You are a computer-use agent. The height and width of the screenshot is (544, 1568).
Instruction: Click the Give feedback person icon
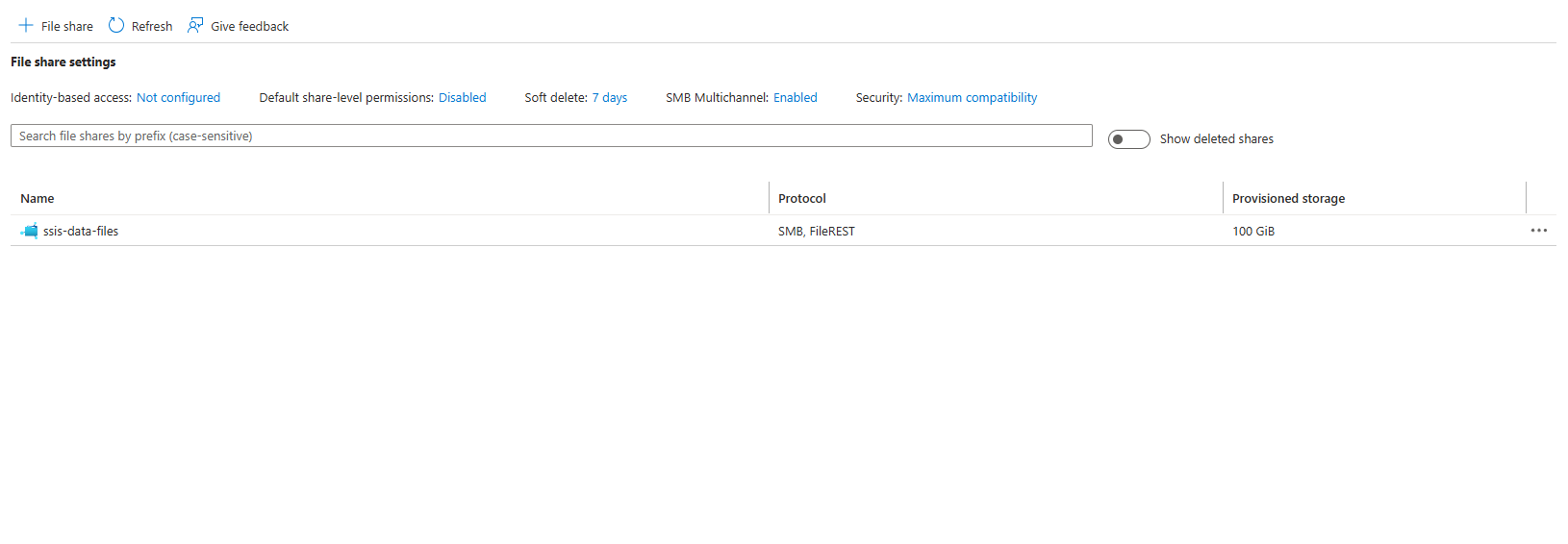pyautogui.click(x=195, y=26)
